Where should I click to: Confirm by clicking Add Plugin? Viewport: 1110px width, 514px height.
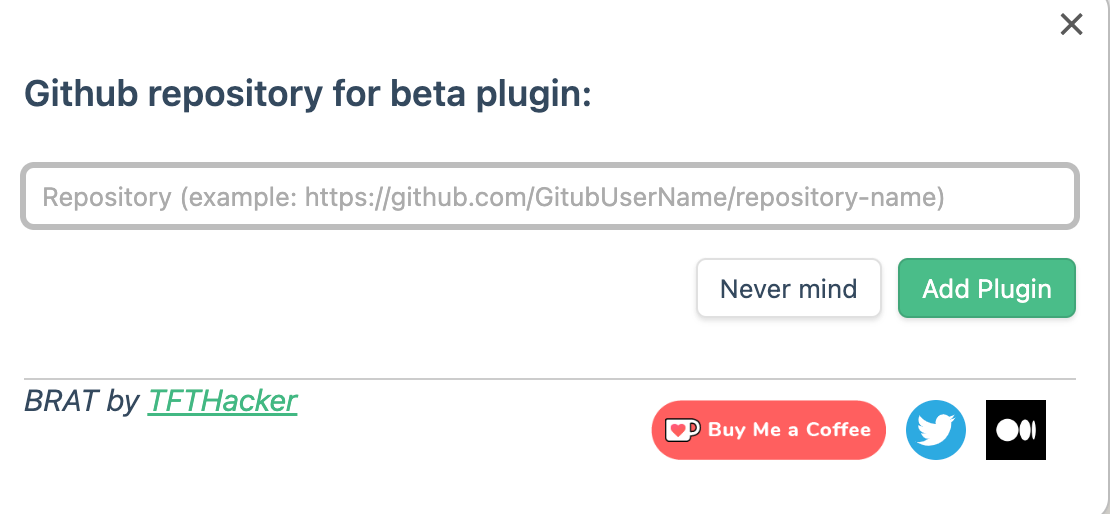point(986,289)
